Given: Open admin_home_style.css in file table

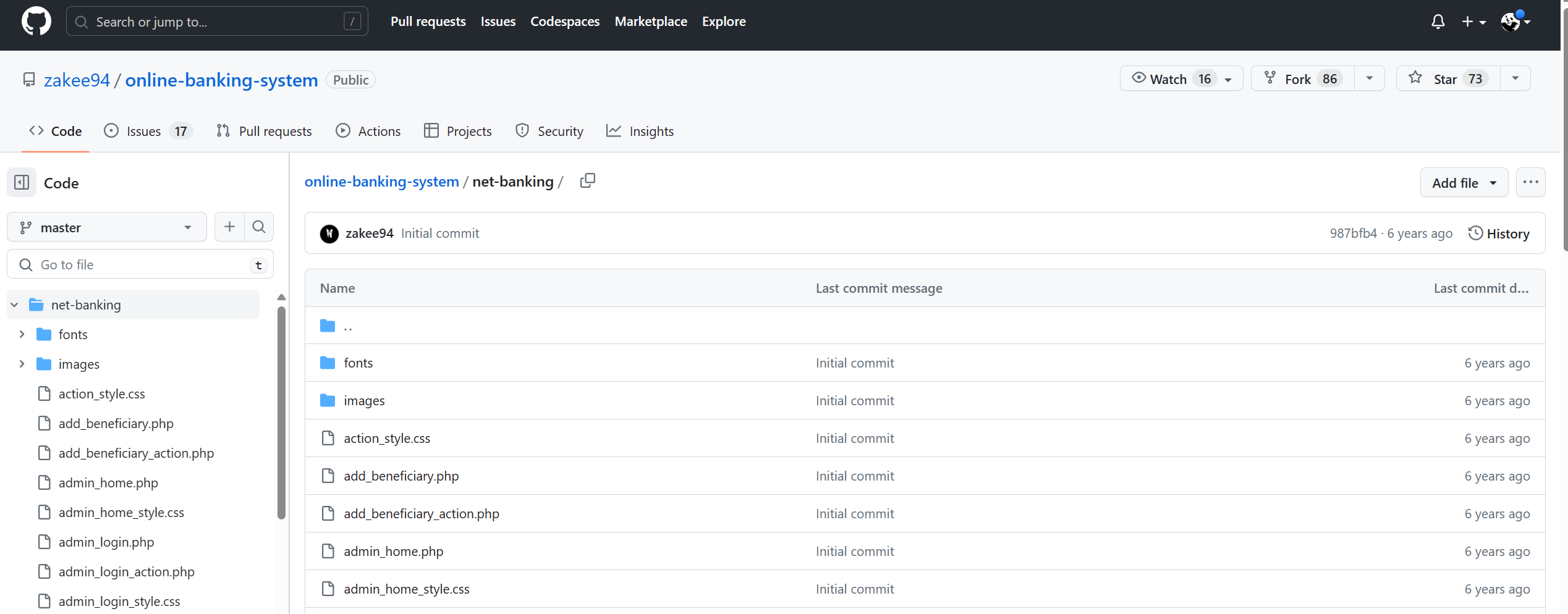Looking at the screenshot, I should (406, 589).
